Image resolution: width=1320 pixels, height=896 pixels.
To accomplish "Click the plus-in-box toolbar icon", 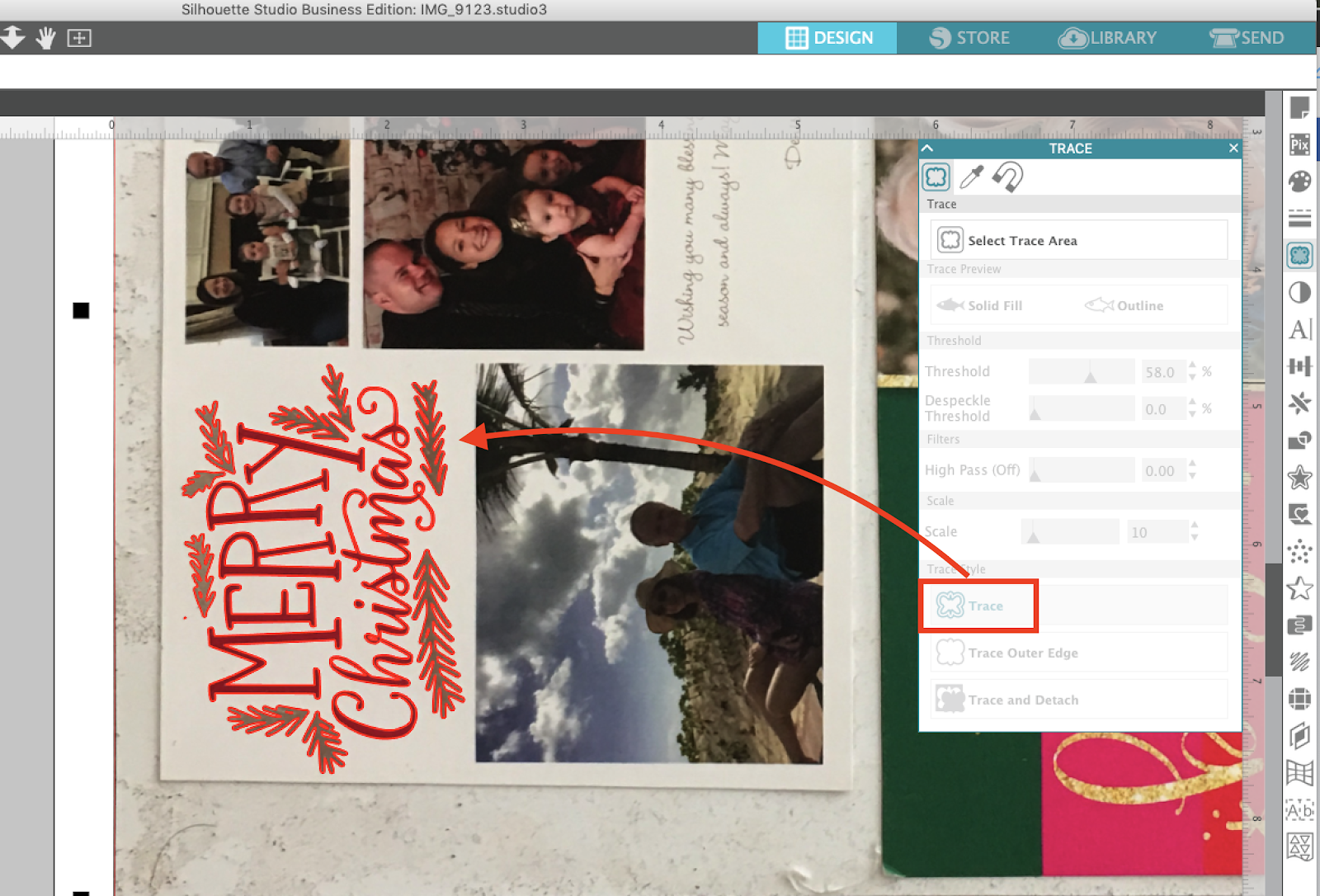I will point(79,38).
